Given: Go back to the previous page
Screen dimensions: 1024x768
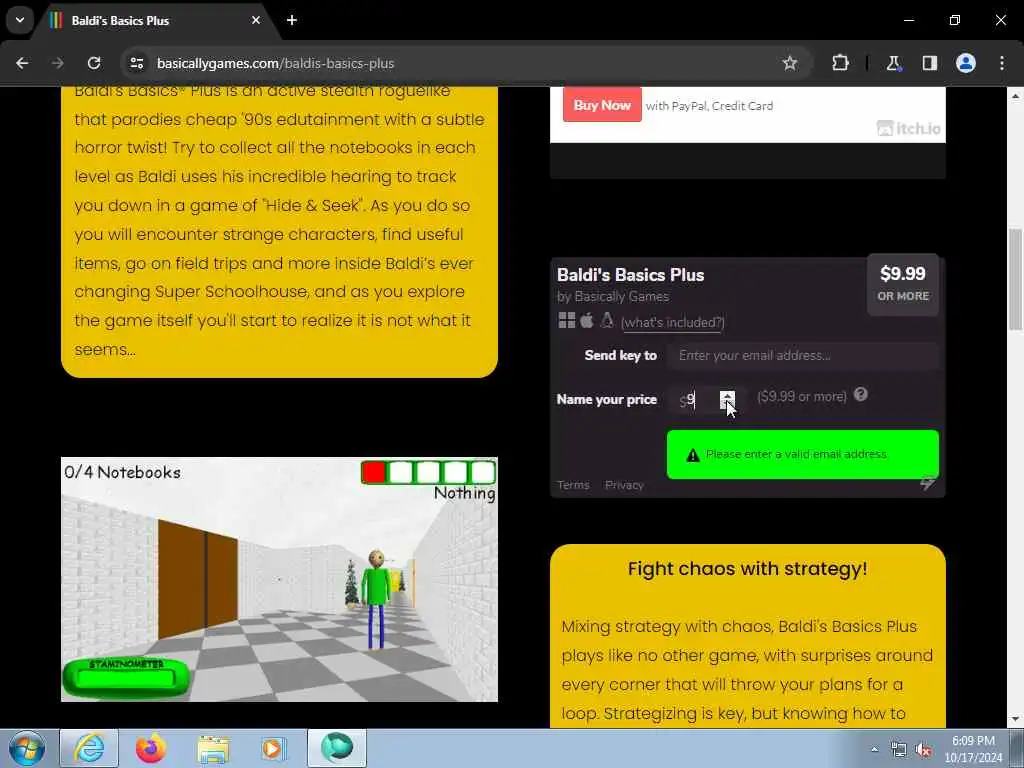Looking at the screenshot, I should click(x=22, y=63).
